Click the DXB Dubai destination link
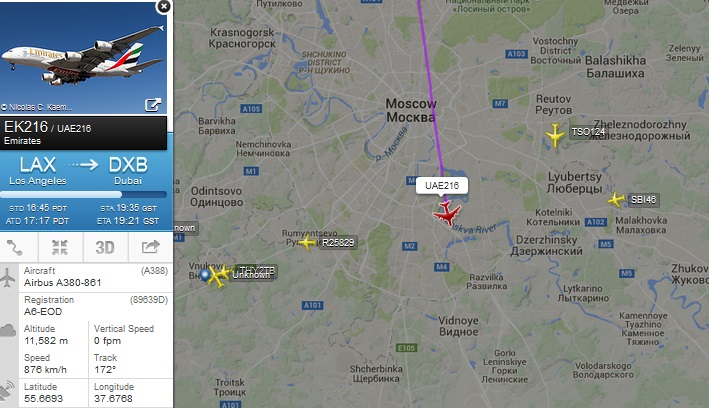The image size is (709, 408). click(x=128, y=171)
